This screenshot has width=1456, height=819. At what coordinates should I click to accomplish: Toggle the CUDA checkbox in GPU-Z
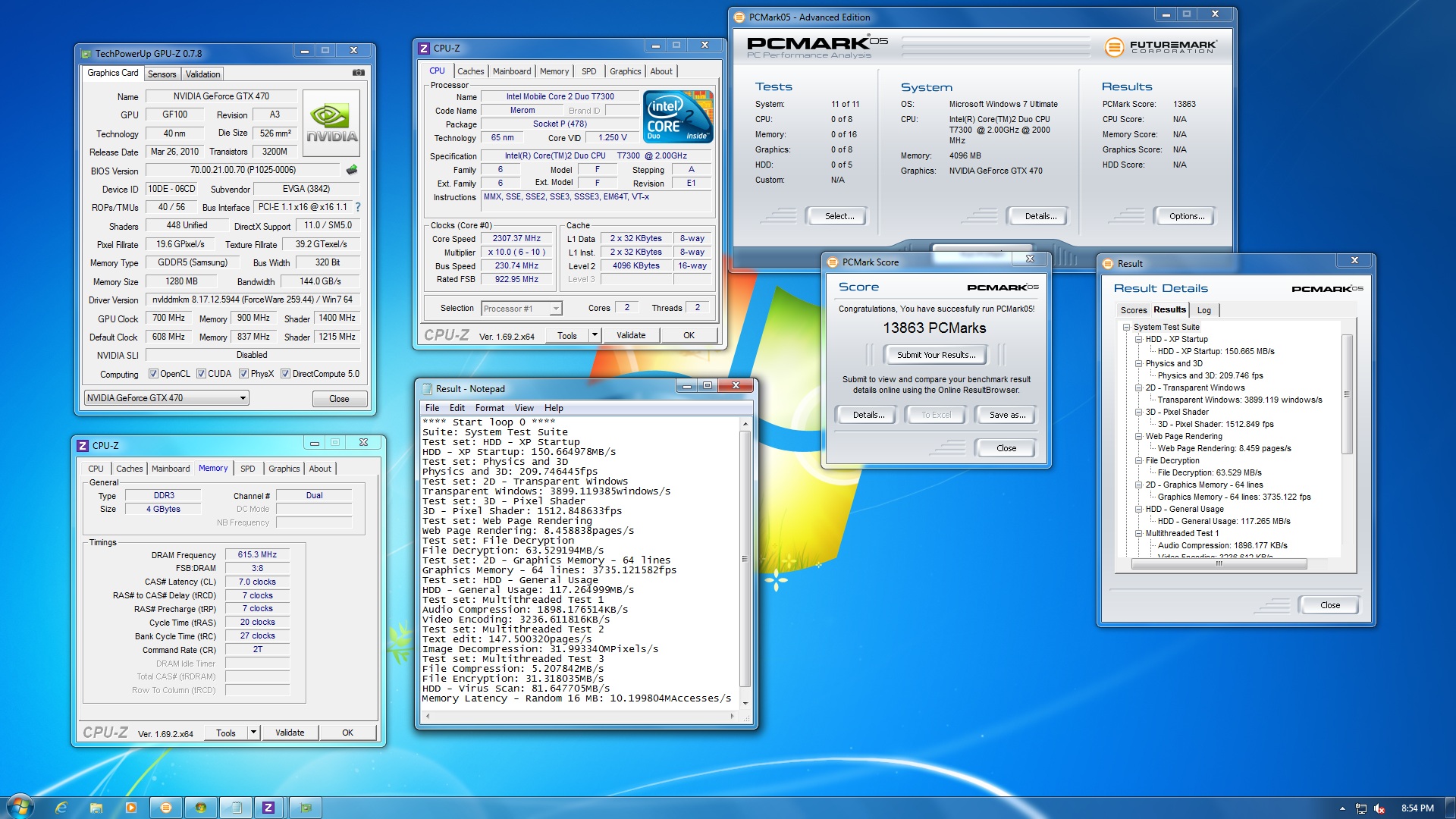(x=201, y=374)
